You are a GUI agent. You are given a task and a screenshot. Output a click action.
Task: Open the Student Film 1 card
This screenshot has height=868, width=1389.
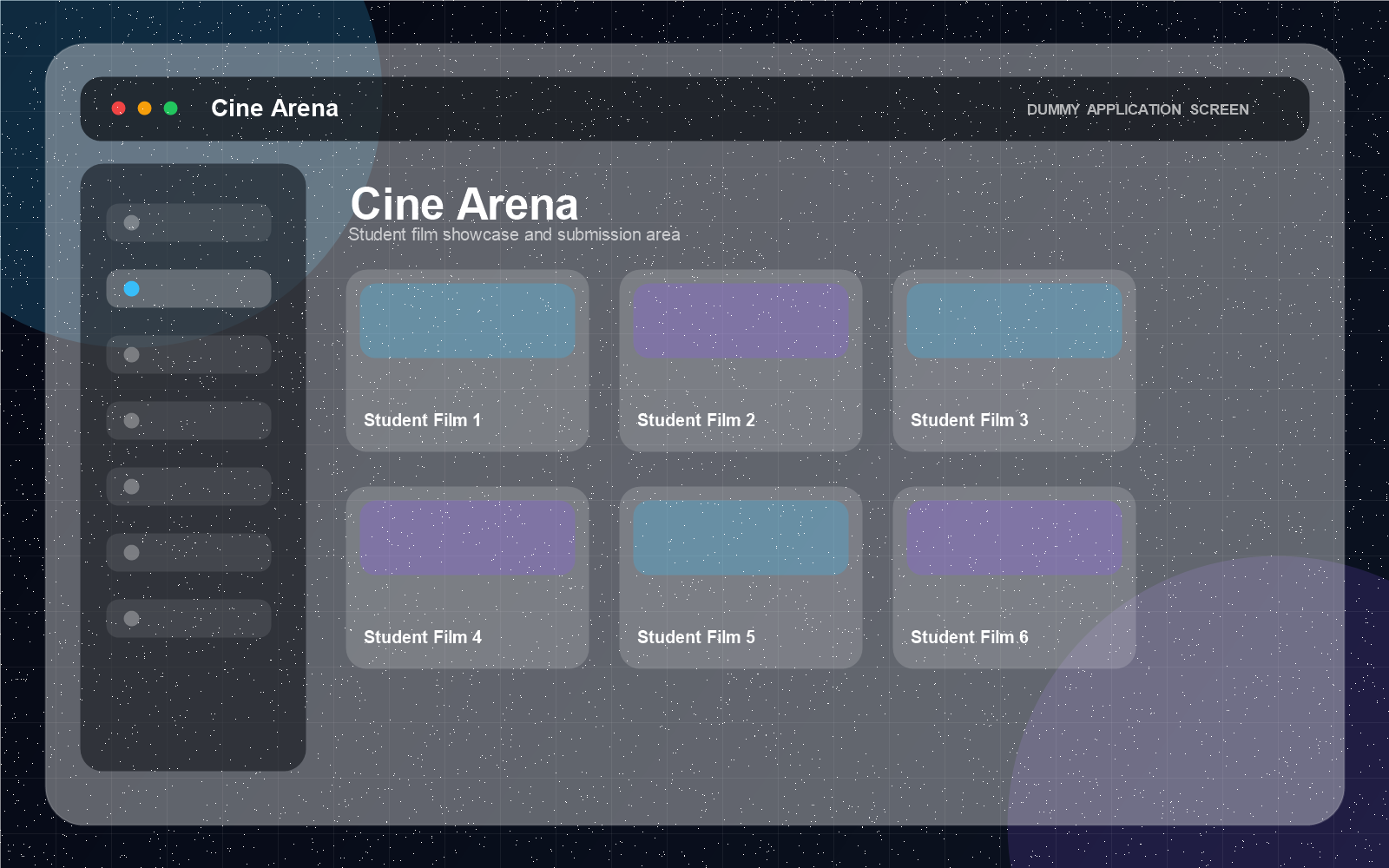[467, 360]
